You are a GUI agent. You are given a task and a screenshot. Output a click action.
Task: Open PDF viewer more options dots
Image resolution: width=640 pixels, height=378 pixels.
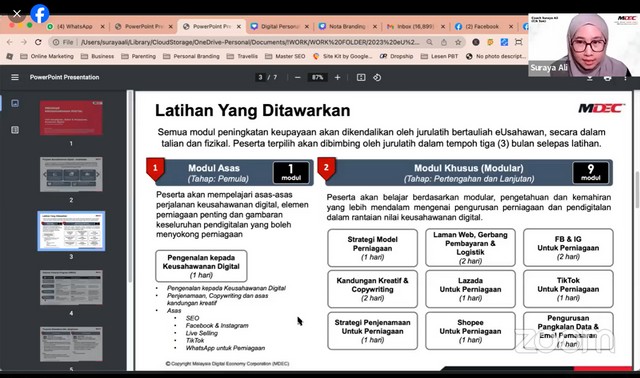pos(625,78)
